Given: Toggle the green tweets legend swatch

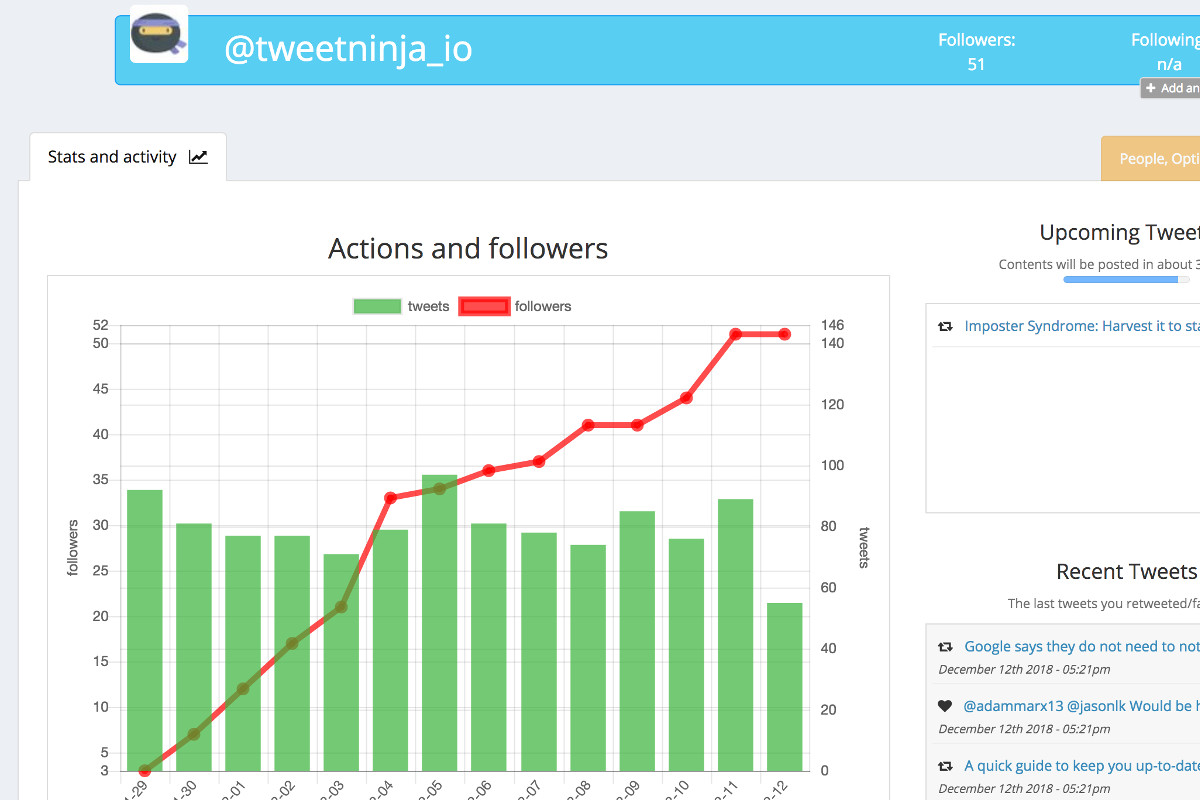Looking at the screenshot, I should tap(377, 306).
